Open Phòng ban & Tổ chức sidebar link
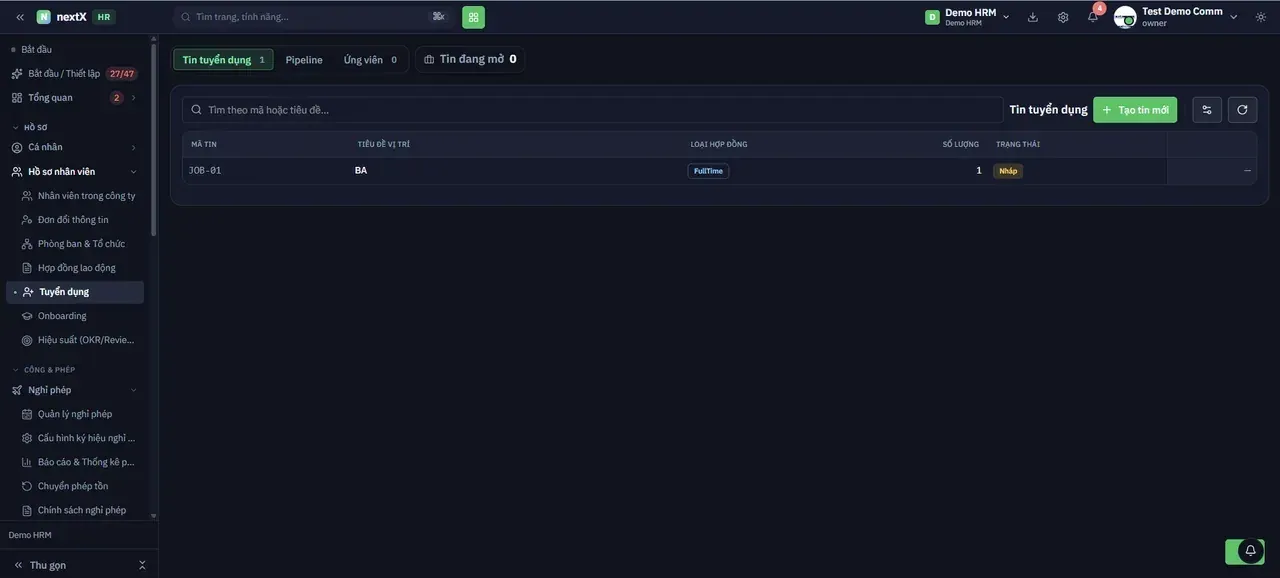The image size is (1280, 578). 79,244
